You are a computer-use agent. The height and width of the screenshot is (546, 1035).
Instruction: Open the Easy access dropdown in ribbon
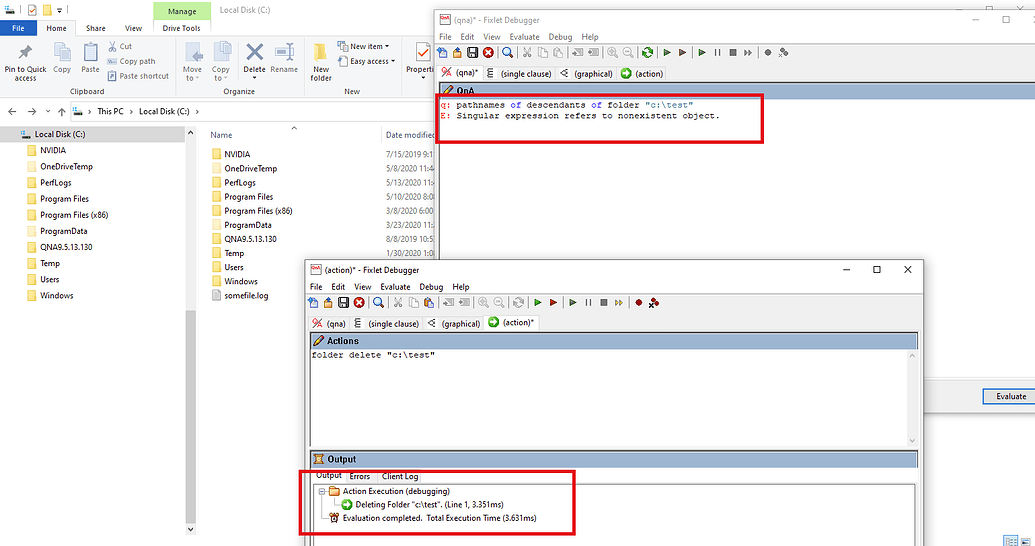[366, 61]
